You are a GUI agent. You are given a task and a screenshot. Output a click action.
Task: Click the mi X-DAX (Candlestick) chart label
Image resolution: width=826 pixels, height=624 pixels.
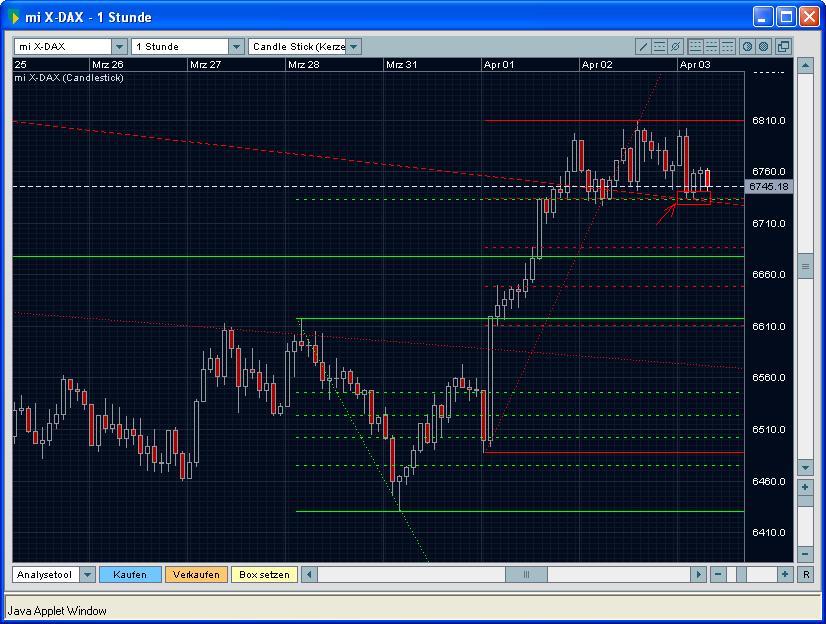pos(69,78)
